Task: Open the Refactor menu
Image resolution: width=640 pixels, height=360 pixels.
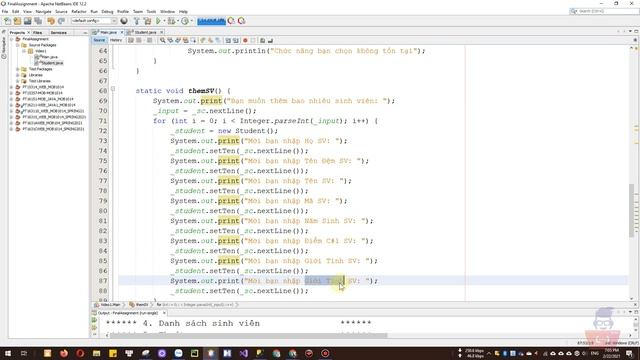Action: (x=79, y=11)
